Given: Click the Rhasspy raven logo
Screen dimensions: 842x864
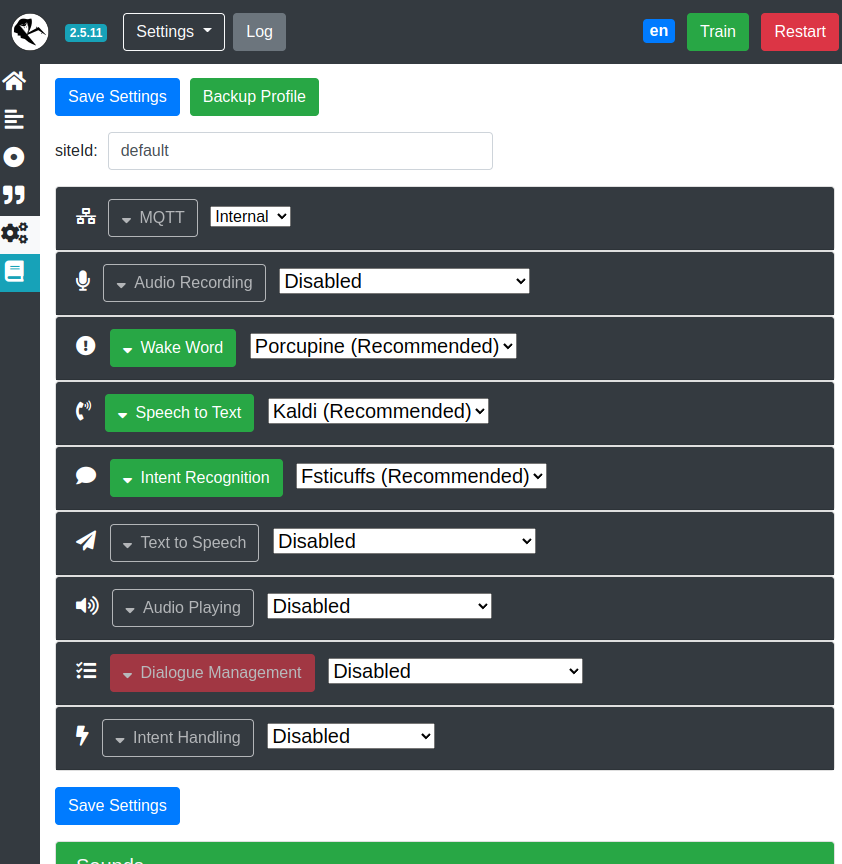Looking at the screenshot, I should (30, 32).
